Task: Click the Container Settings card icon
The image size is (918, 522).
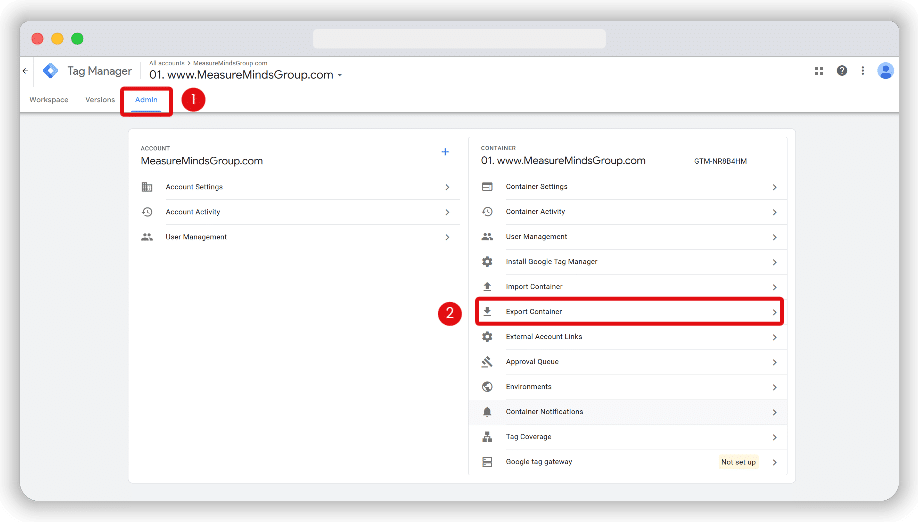Action: [487, 187]
